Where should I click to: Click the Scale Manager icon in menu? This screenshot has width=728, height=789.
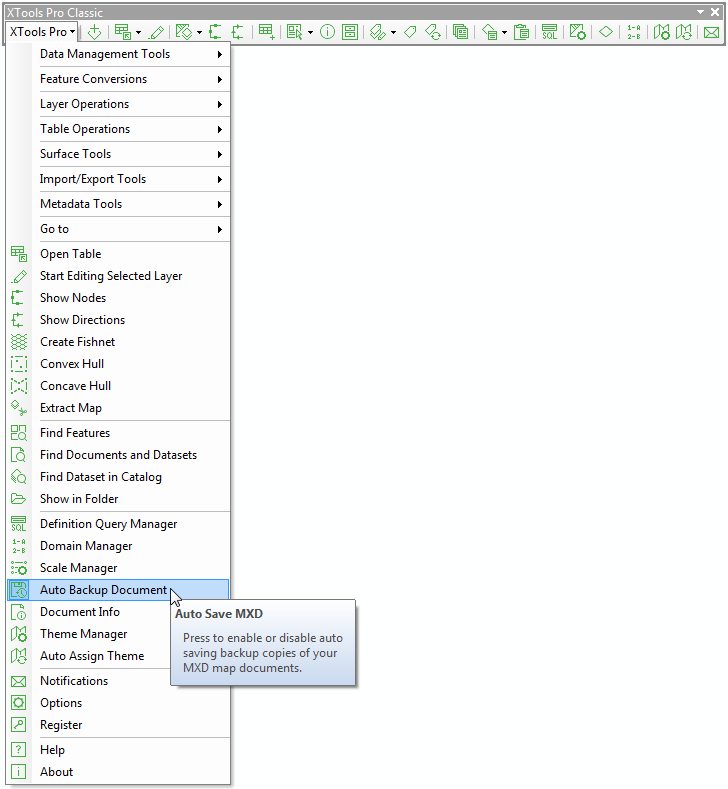tap(19, 568)
